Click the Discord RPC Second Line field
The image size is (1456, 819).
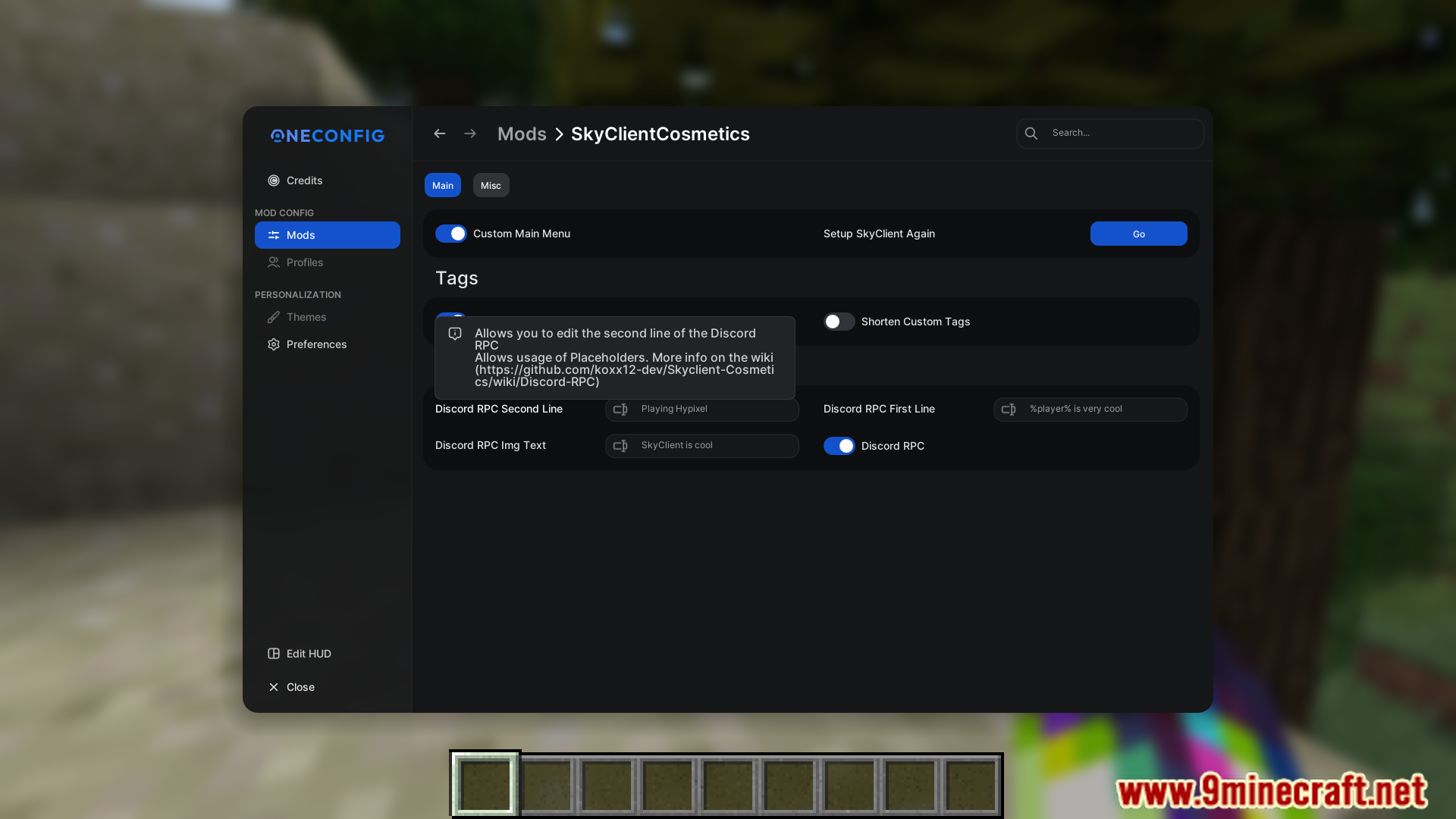coord(702,409)
